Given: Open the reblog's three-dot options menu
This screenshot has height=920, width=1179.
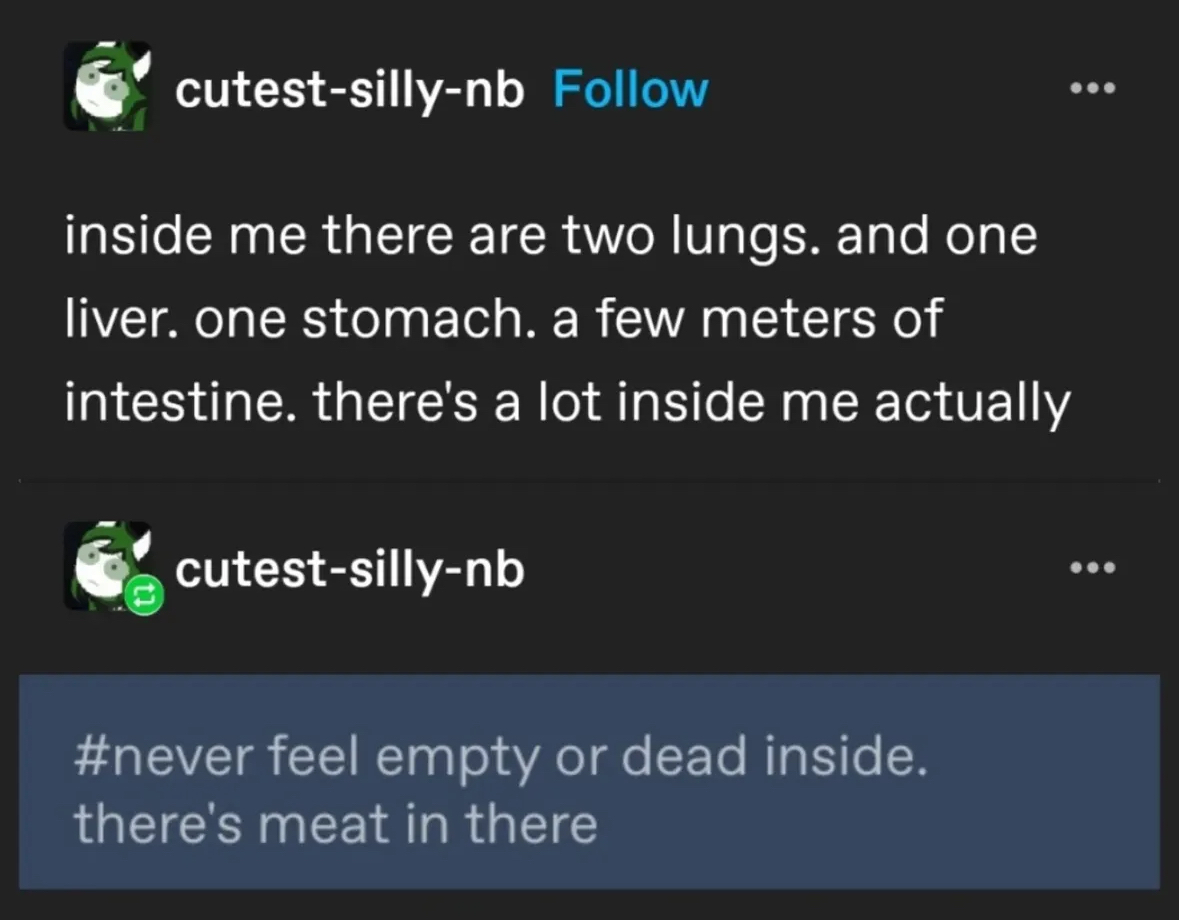Looking at the screenshot, I should click(x=1091, y=568).
